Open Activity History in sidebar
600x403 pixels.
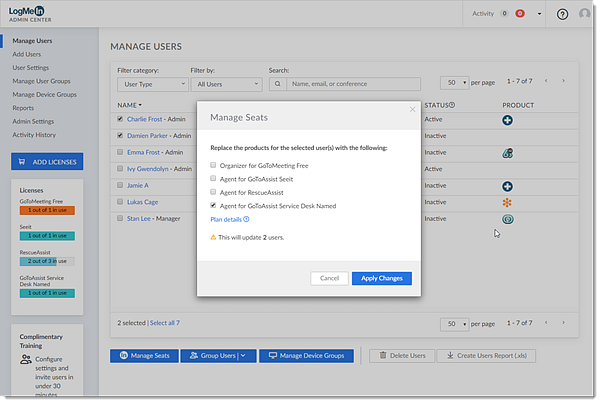[x=34, y=135]
